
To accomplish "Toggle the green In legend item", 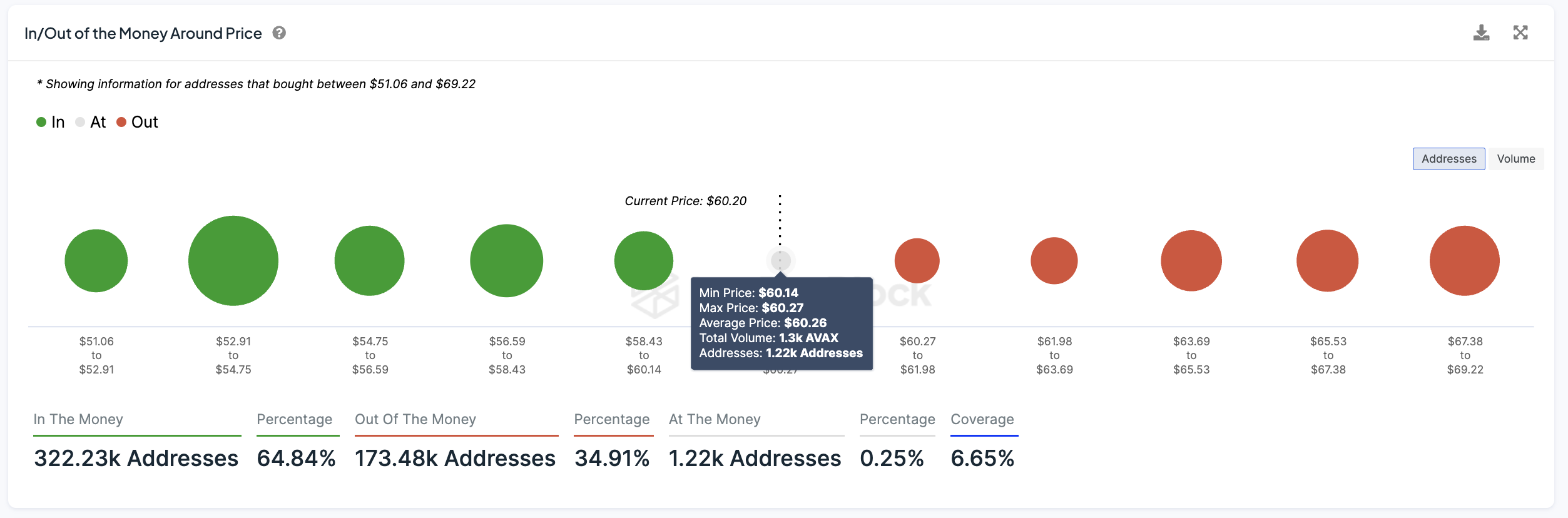I will pyautogui.click(x=51, y=122).
